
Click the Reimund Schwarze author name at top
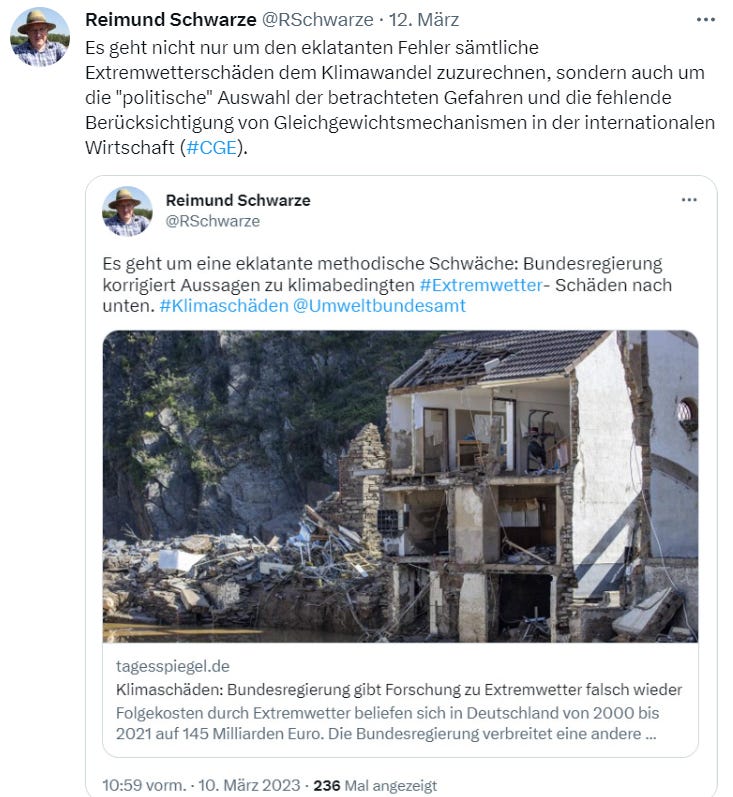[171, 20]
